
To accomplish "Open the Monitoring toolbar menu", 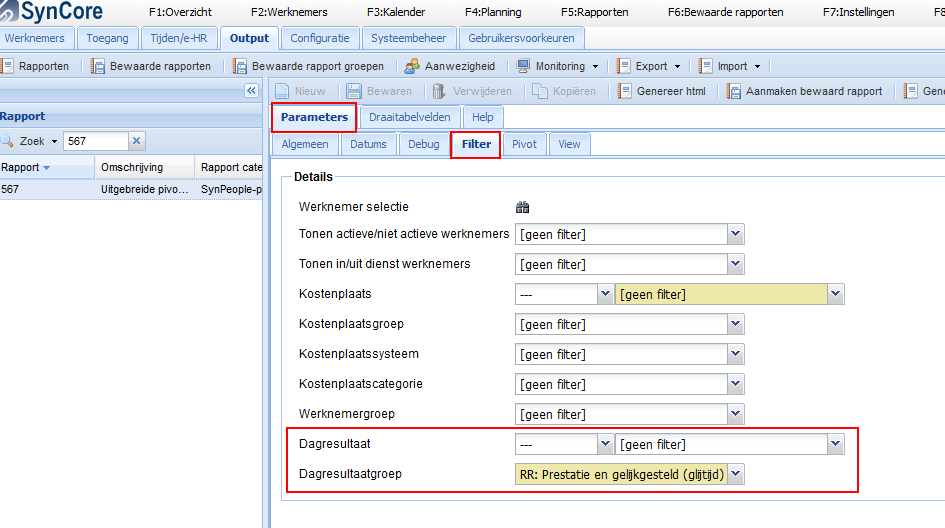I will pyautogui.click(x=559, y=66).
